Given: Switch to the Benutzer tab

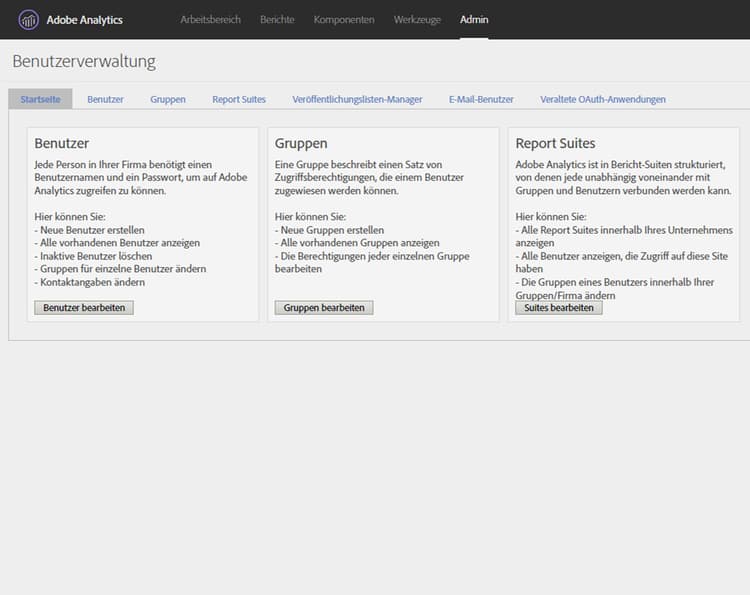Looking at the screenshot, I should pyautogui.click(x=105, y=99).
